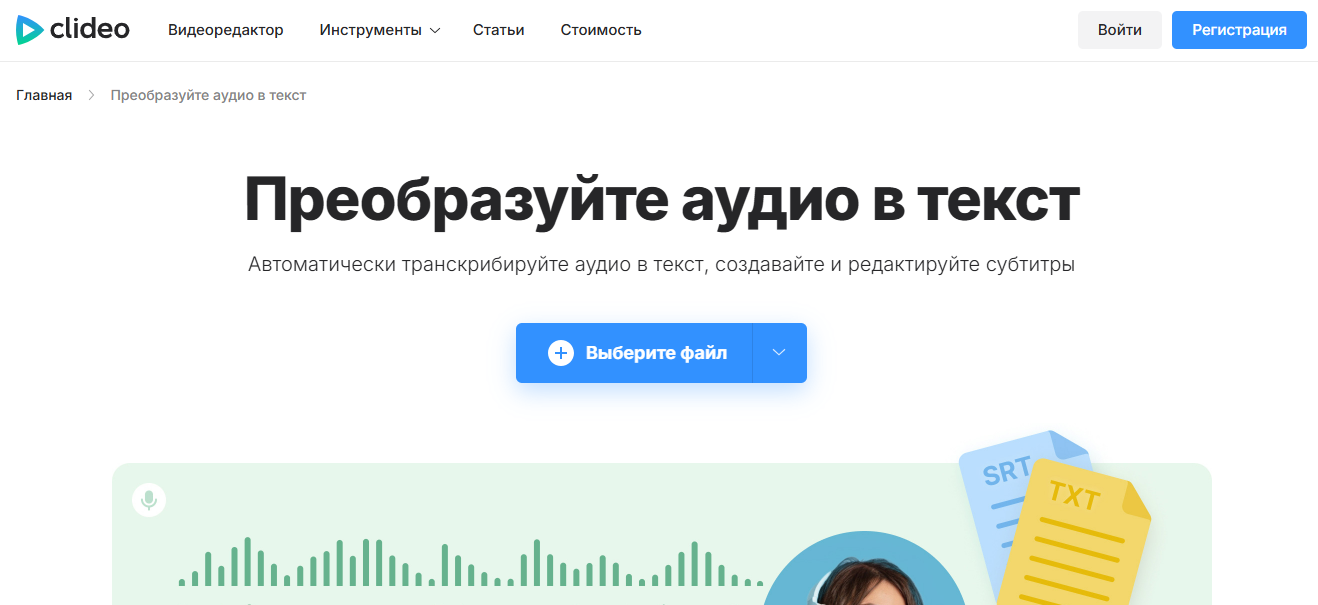Follow the Главная breadcrumb link
1318x605 pixels.
click(44, 95)
